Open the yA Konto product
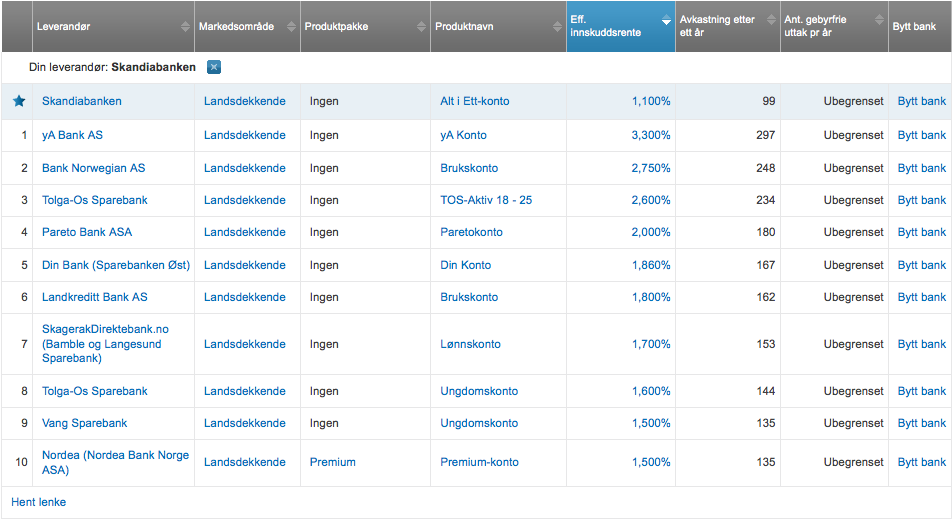This screenshot has width=952, height=519. (463, 135)
